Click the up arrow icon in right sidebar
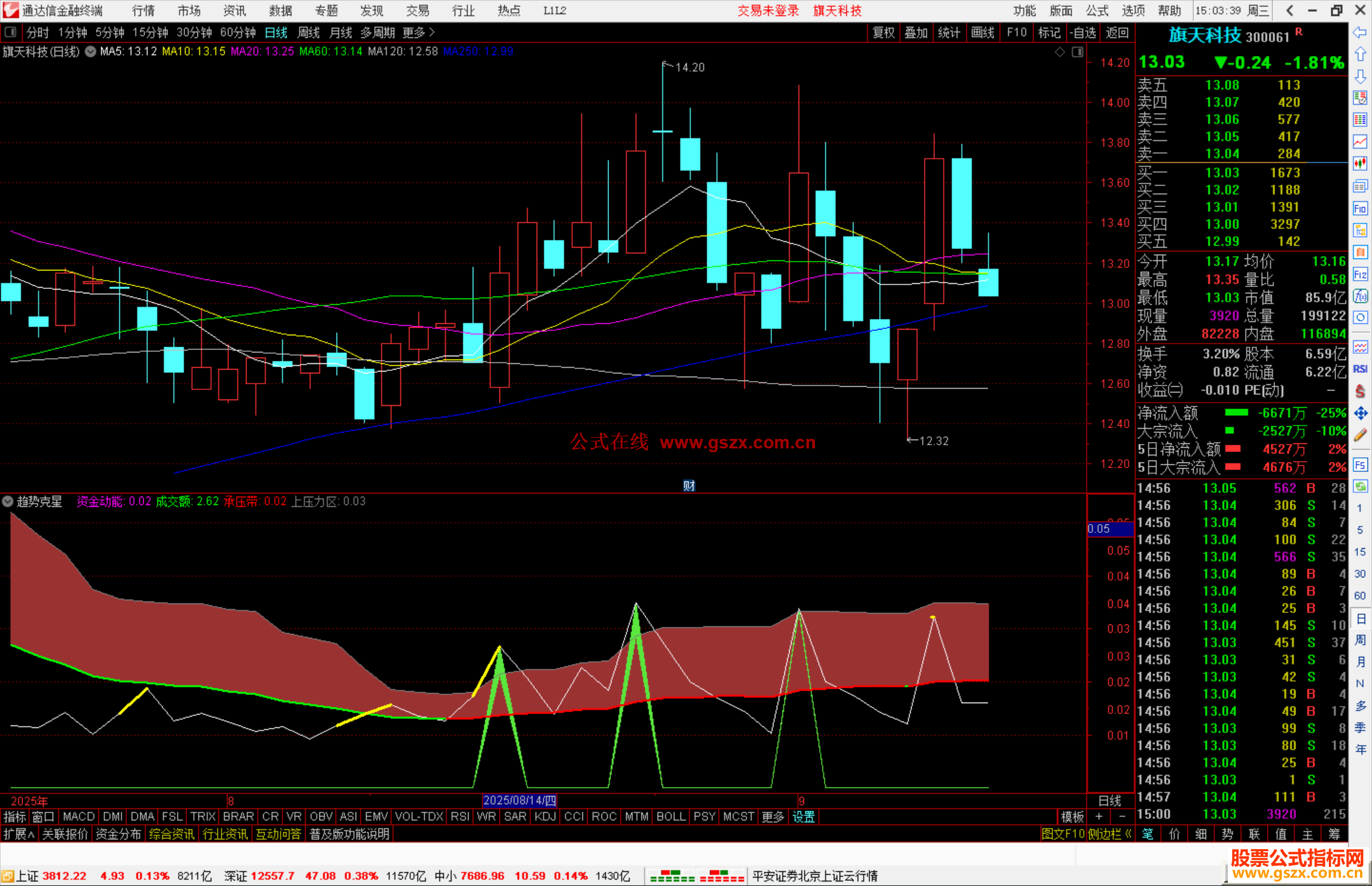 click(x=1360, y=55)
